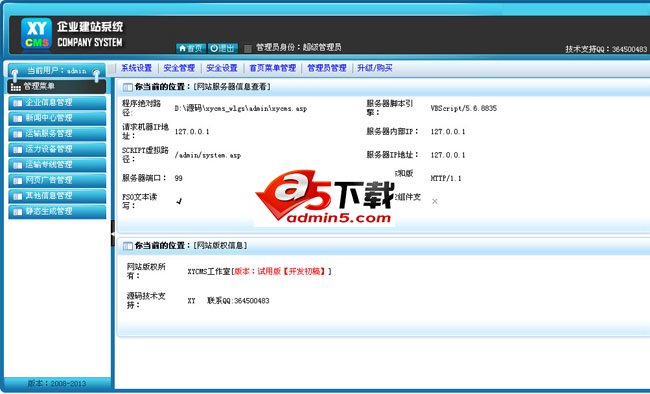Click the panel icon beside 网站服务器信息查看

(x=128, y=87)
